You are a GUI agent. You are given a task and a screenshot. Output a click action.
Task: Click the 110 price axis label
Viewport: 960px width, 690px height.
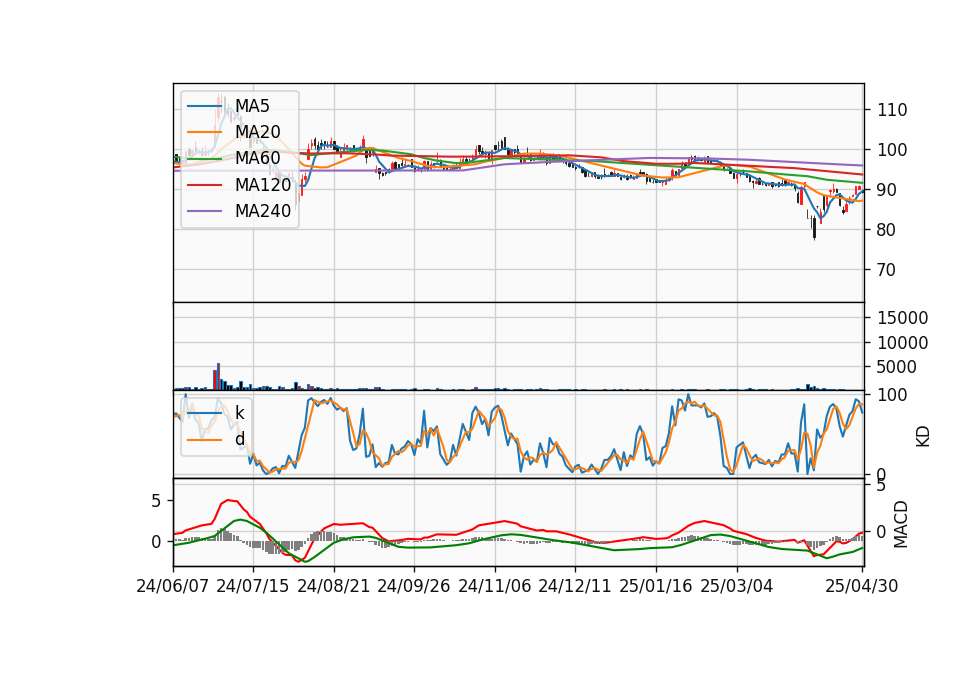coord(892,110)
